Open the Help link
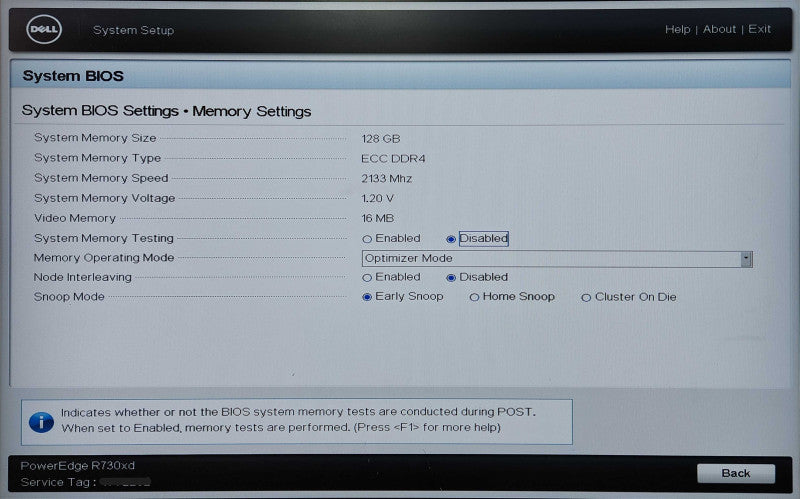Image resolution: width=800 pixels, height=499 pixels. click(x=678, y=30)
